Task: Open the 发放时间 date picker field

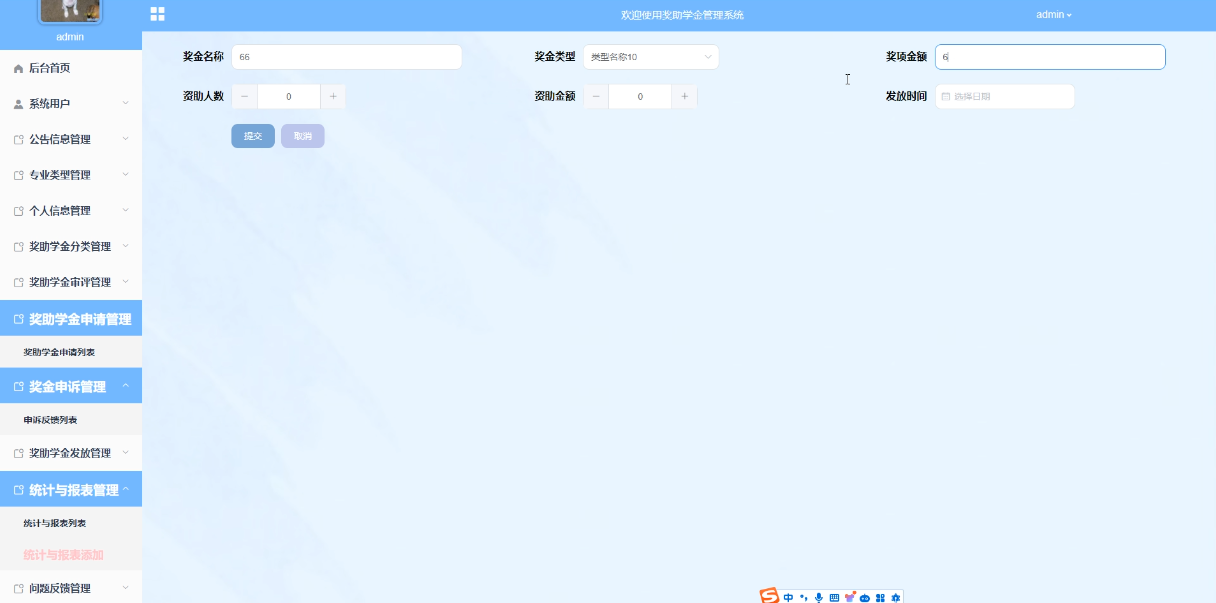Action: (1005, 96)
